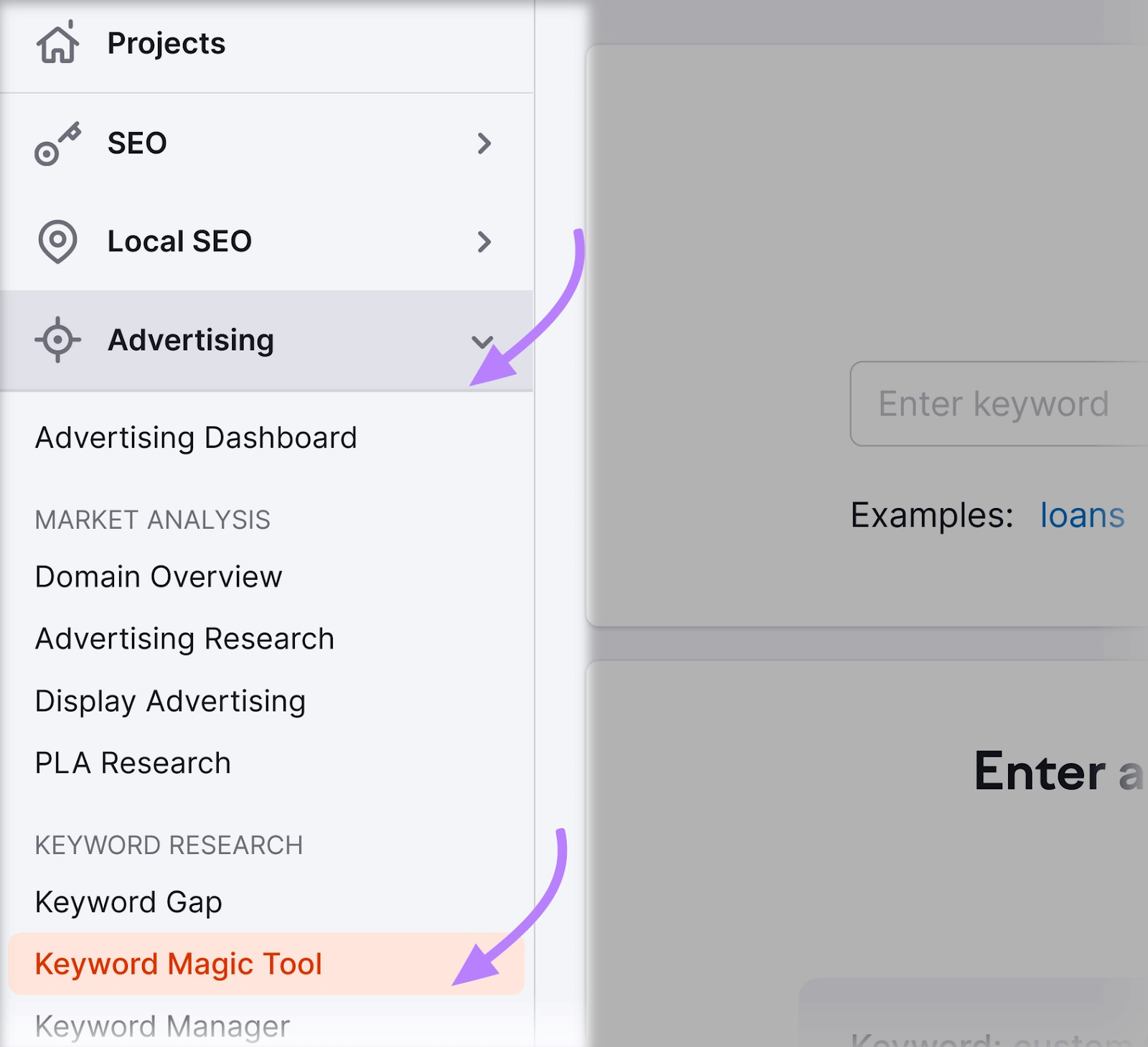Expand the Local SEO chevron

click(x=484, y=242)
